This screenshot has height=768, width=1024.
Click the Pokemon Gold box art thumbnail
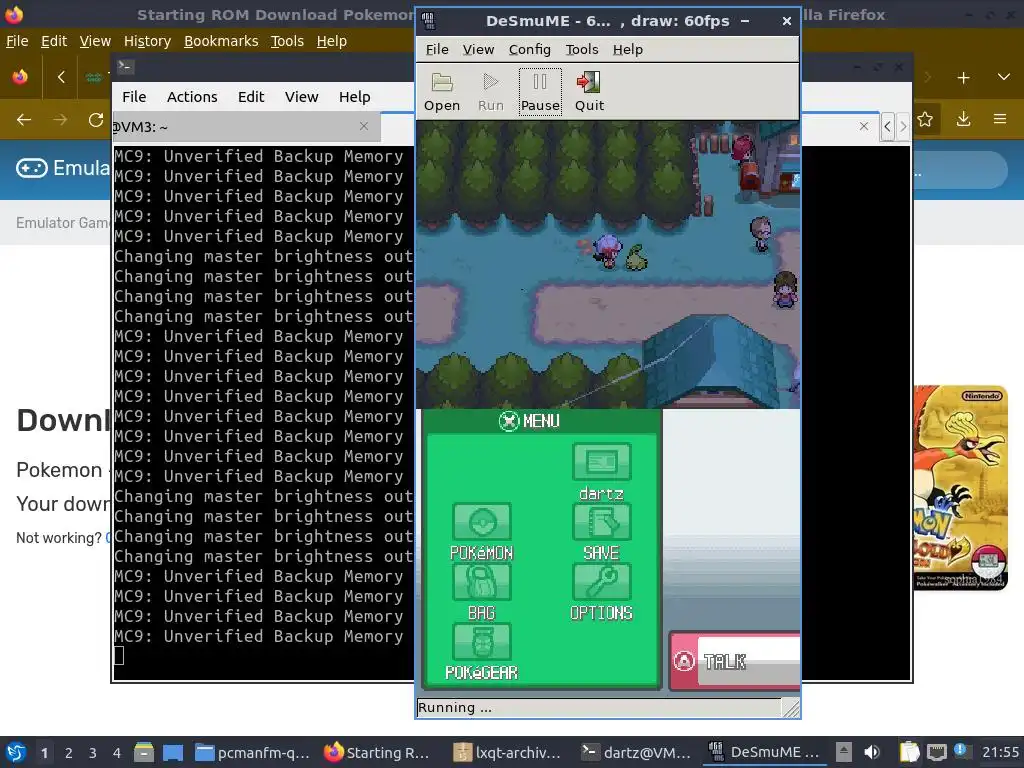[961, 487]
